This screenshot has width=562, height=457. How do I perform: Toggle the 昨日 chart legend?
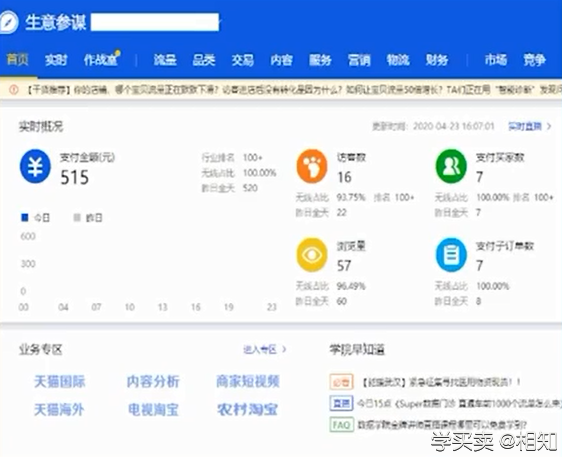pyautogui.click(x=88, y=218)
